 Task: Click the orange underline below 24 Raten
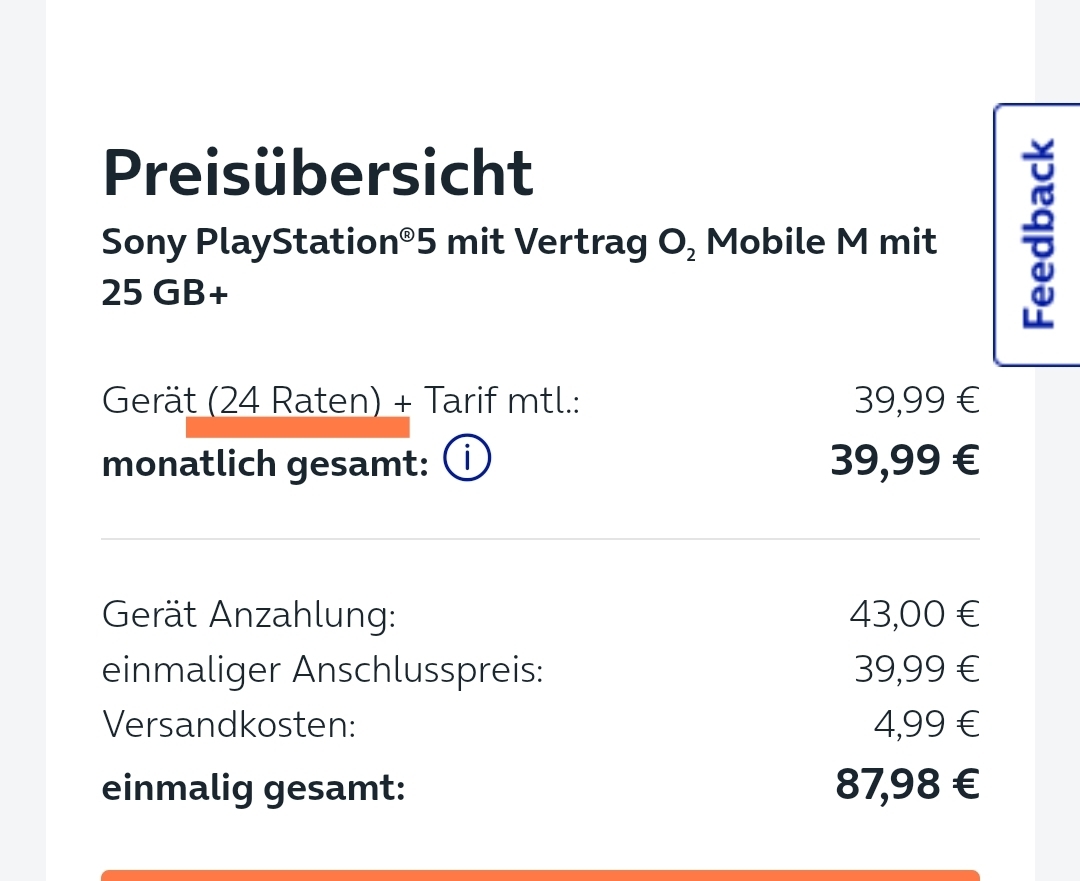[x=298, y=427]
